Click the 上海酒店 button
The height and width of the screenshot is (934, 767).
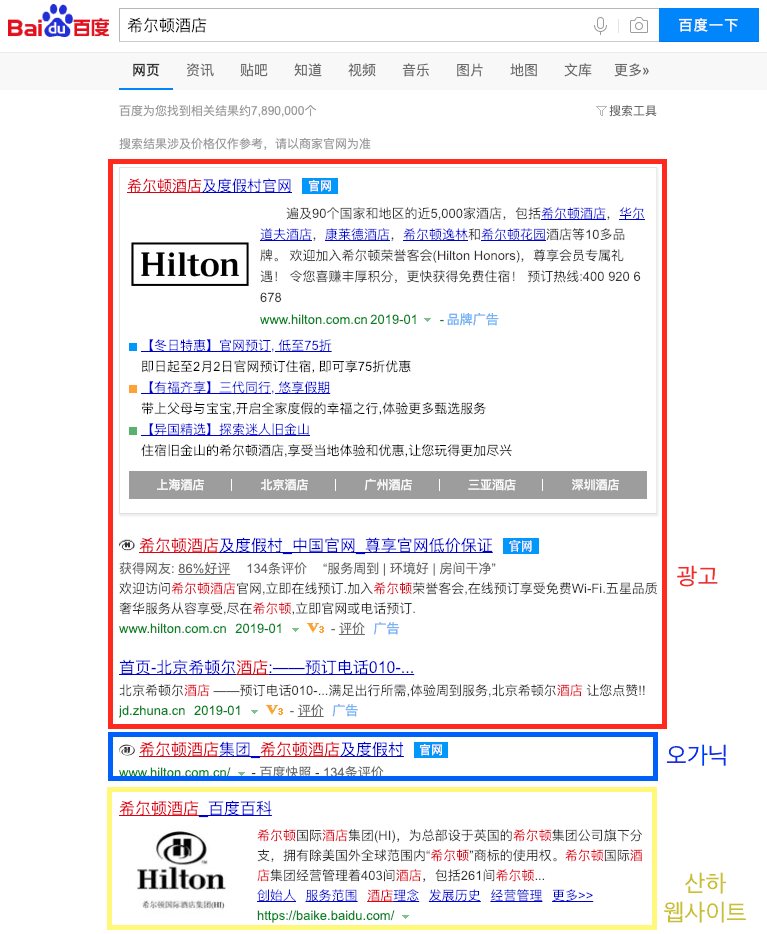click(x=180, y=485)
